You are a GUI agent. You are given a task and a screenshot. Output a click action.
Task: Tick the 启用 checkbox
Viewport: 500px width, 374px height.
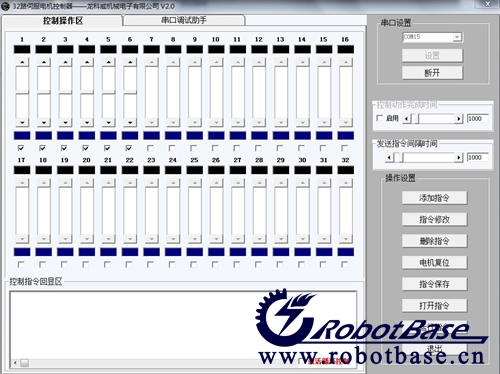[x=379, y=118]
